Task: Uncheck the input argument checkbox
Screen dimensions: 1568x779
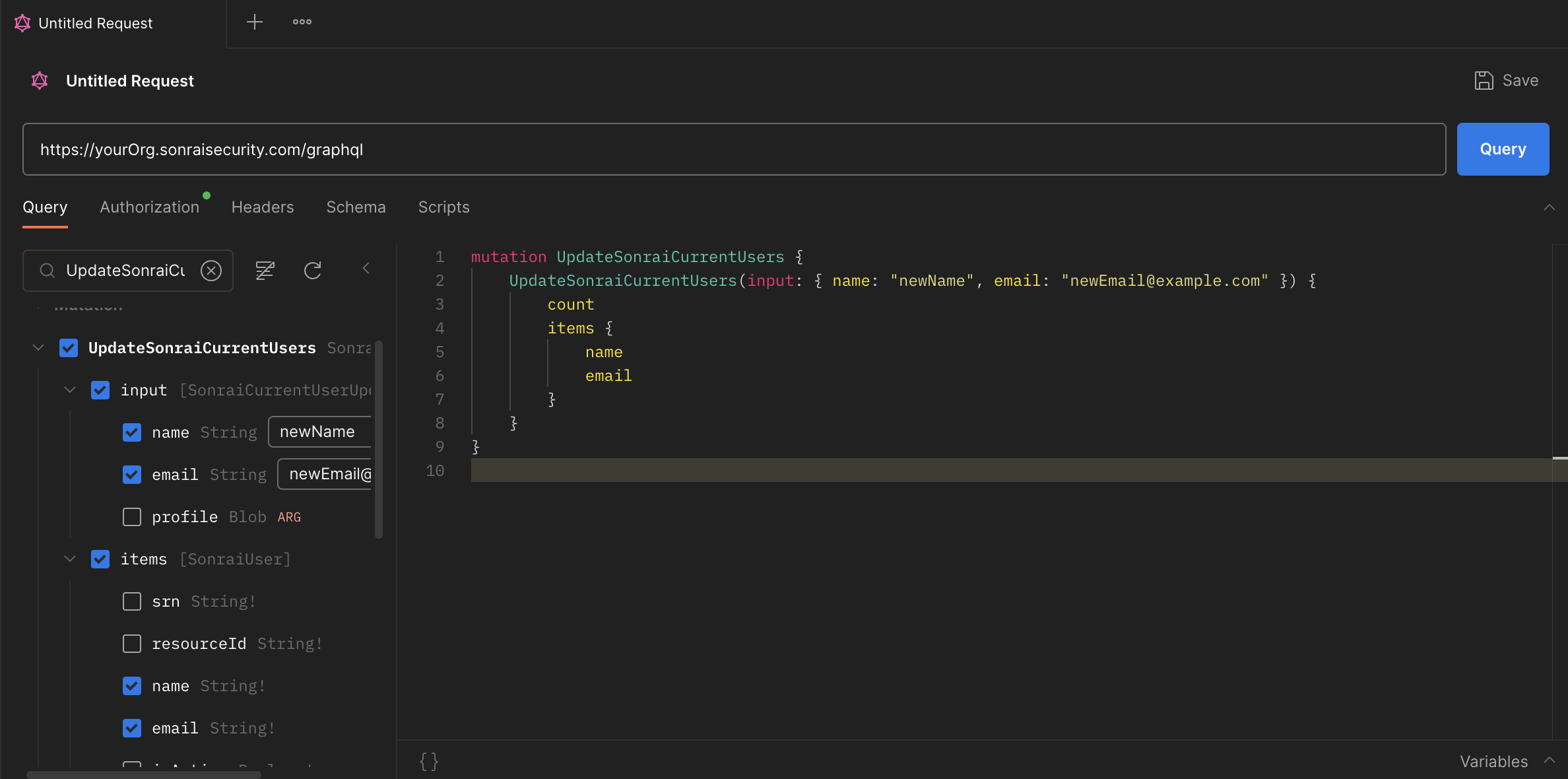Action: click(100, 390)
